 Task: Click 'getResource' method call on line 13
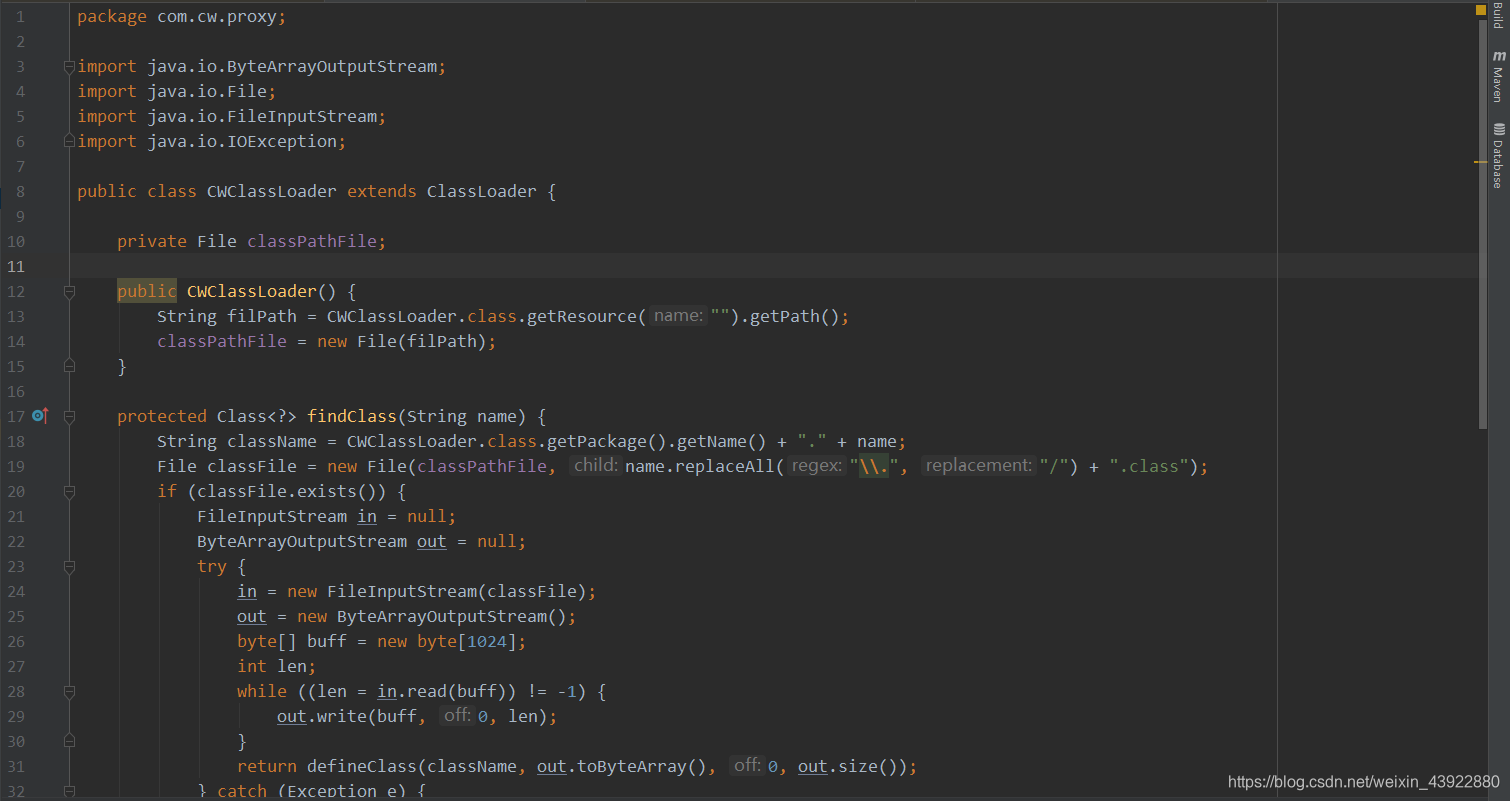[582, 317]
